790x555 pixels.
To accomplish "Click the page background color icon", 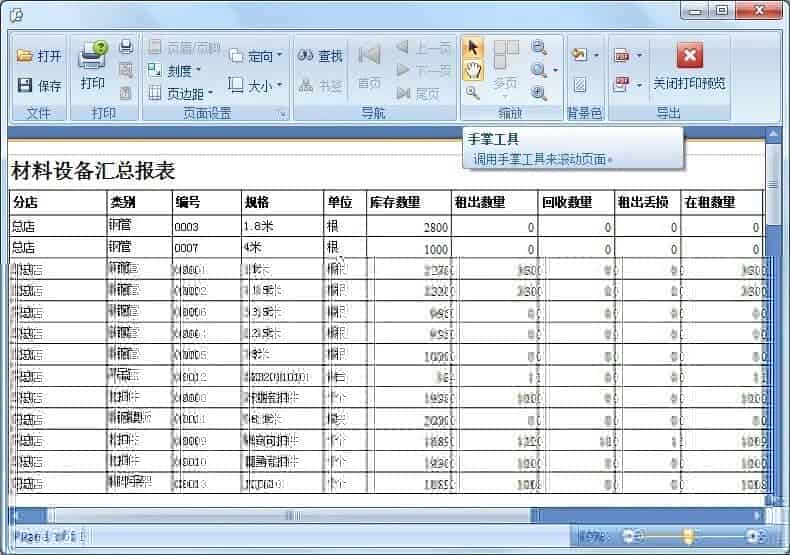I will (580, 54).
